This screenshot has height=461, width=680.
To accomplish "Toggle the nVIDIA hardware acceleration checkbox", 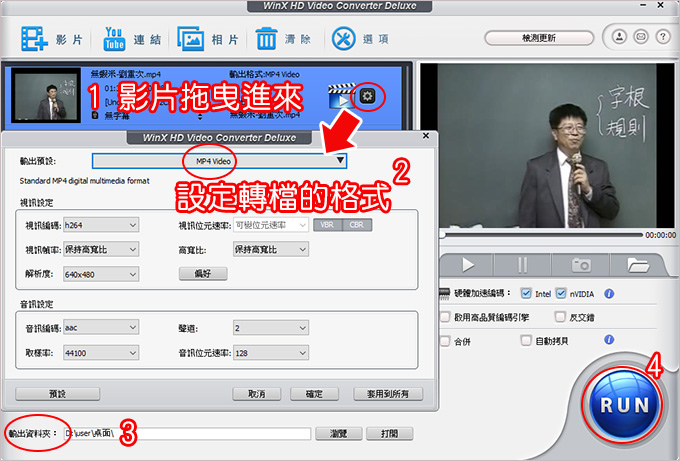I will (x=561, y=294).
